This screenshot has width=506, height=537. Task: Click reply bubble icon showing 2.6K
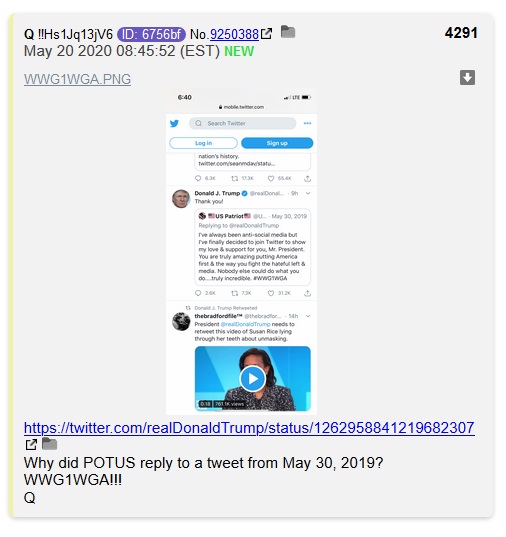198,293
